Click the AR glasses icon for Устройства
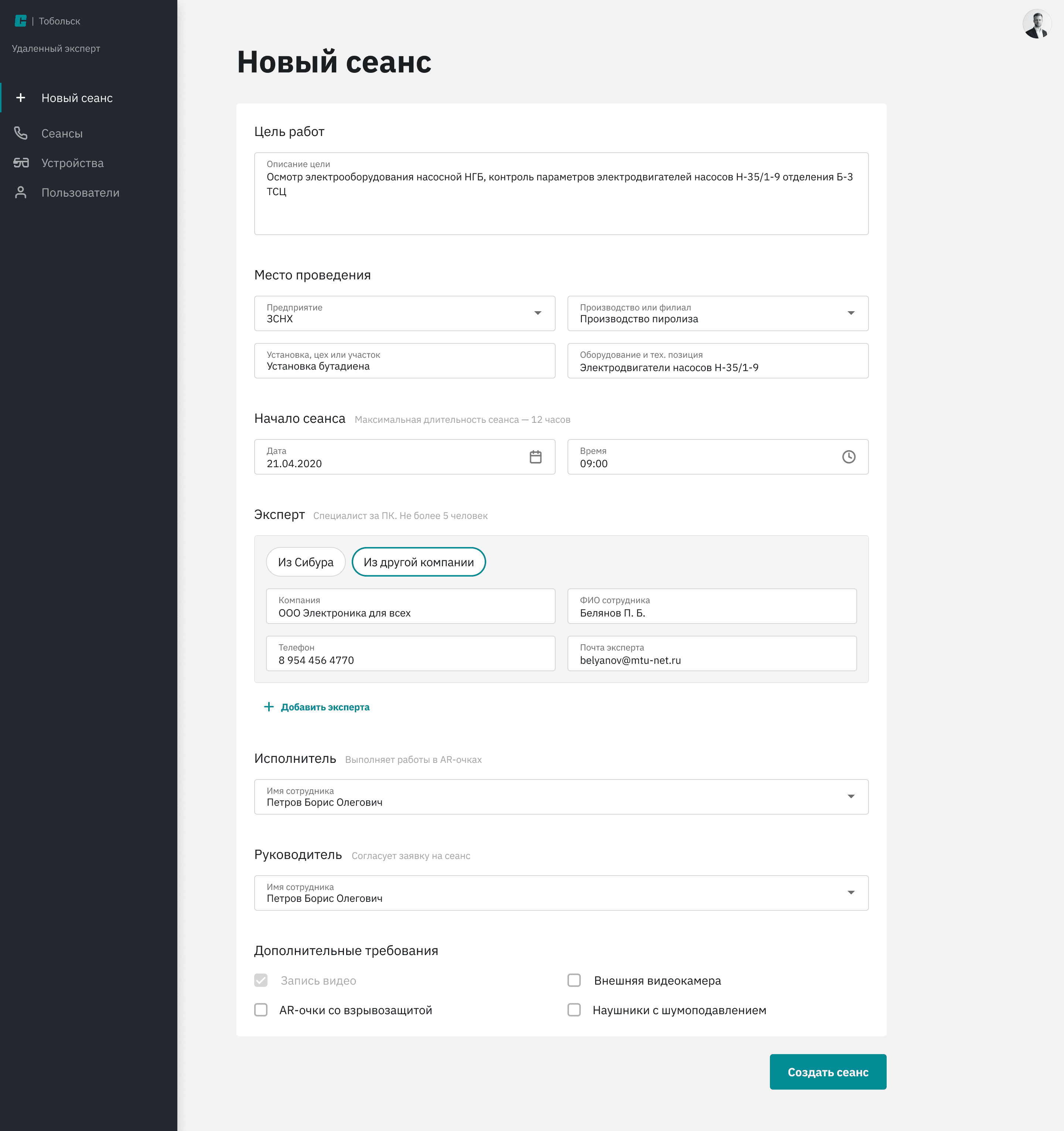Viewport: 1064px width, 1131px height. coord(21,163)
